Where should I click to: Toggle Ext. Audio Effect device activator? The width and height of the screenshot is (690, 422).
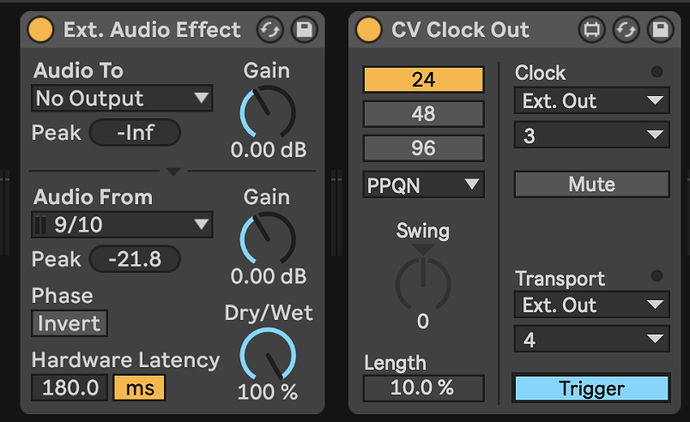[40, 30]
